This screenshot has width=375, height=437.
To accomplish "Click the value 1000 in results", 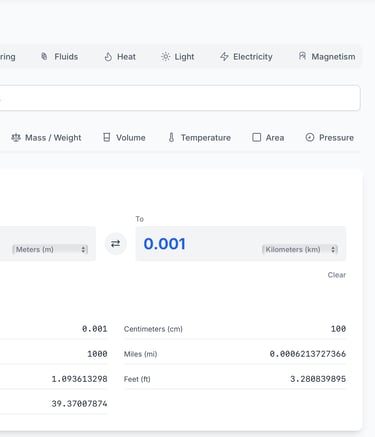I will click(97, 354).
